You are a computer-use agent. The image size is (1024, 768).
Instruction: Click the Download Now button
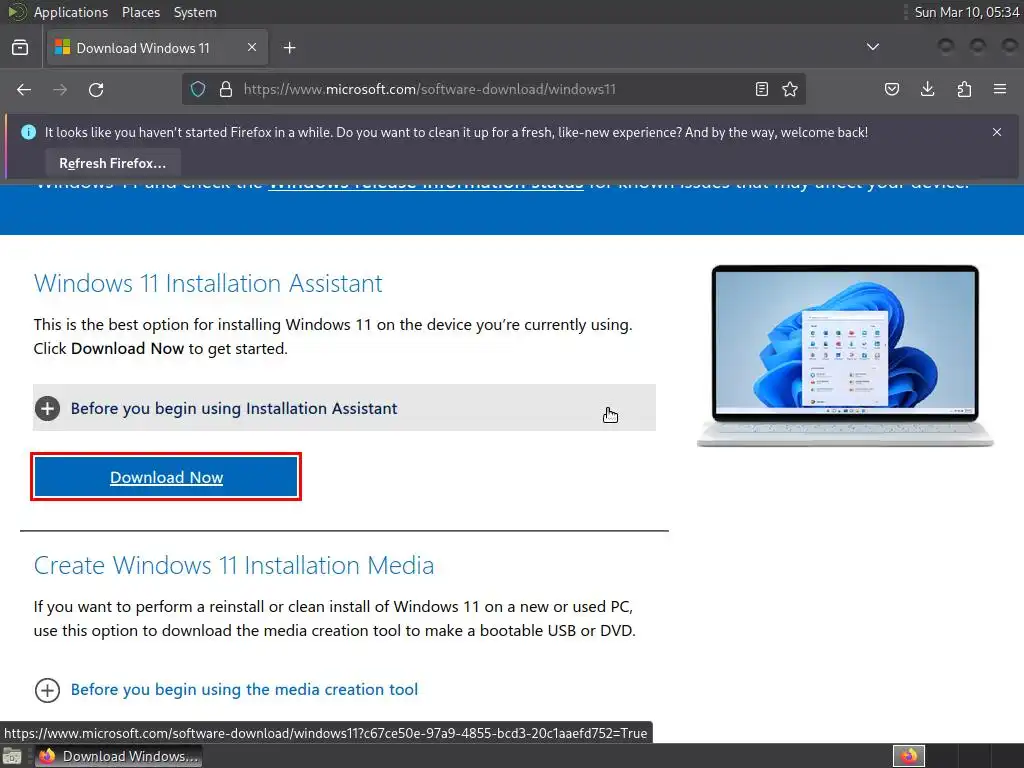pos(166,477)
